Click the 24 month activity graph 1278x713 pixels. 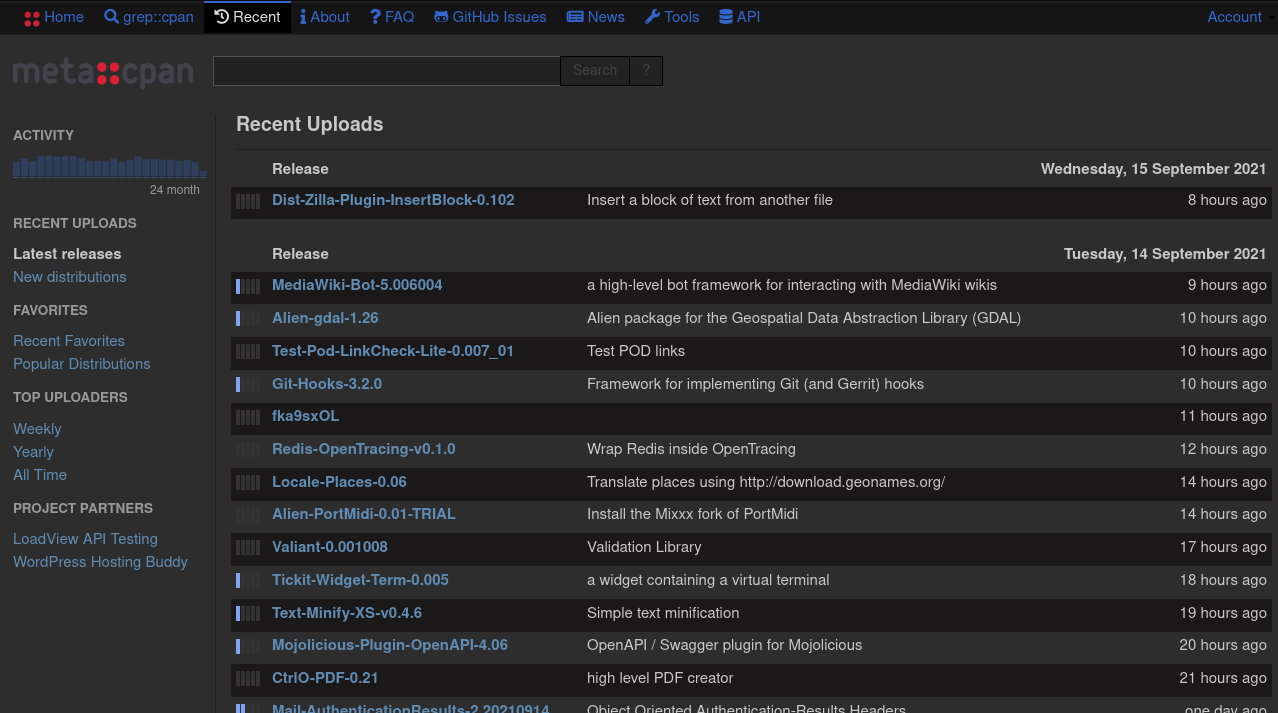coord(110,166)
